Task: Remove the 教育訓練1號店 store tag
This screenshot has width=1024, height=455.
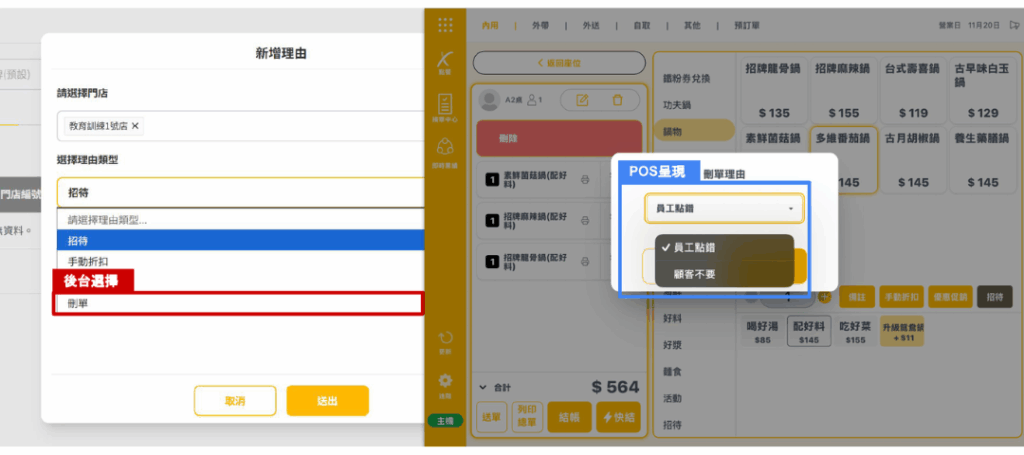Action: [136, 126]
